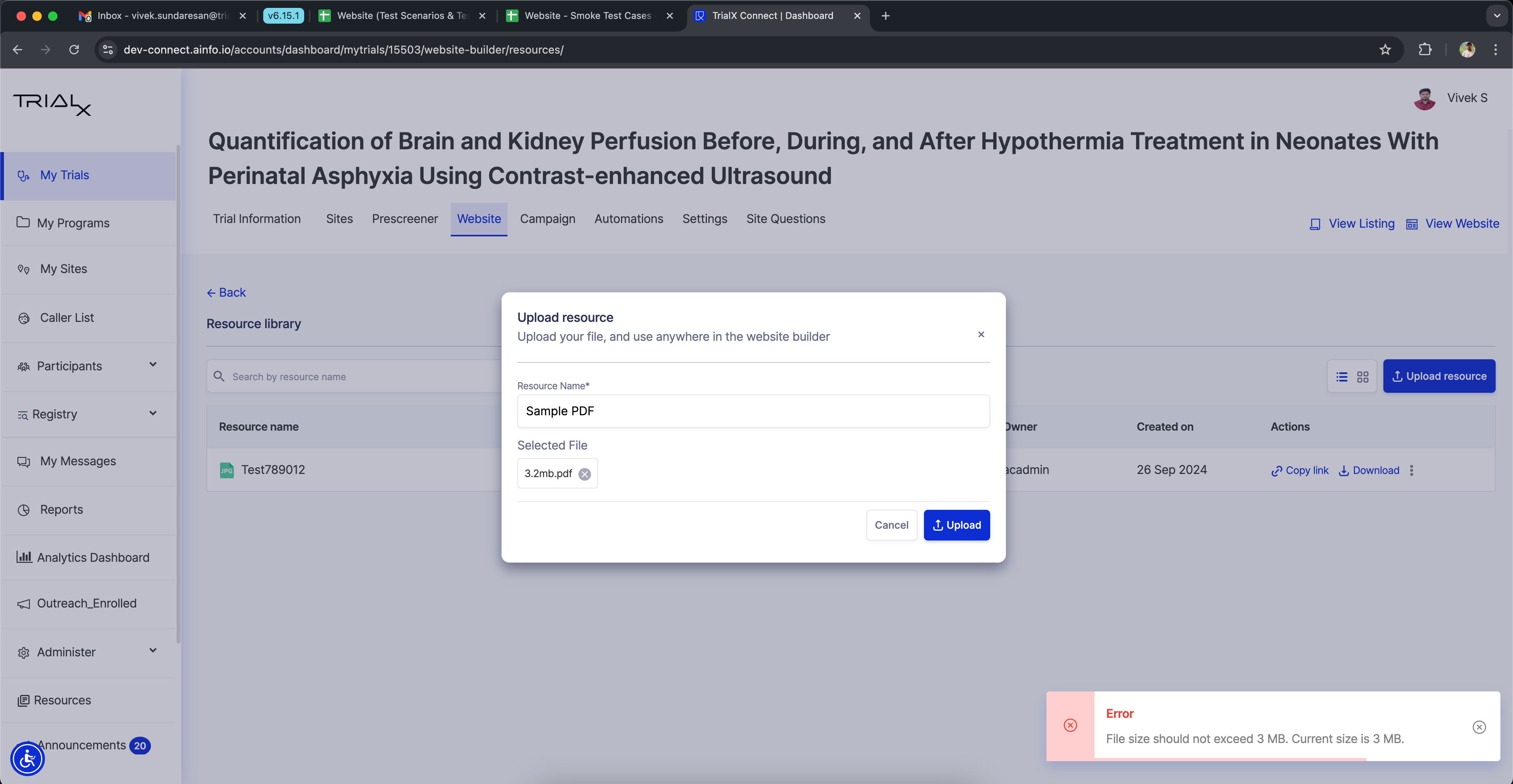Open Test789012 row more actions menu
Screen dimensions: 1513x784
tap(1411, 470)
